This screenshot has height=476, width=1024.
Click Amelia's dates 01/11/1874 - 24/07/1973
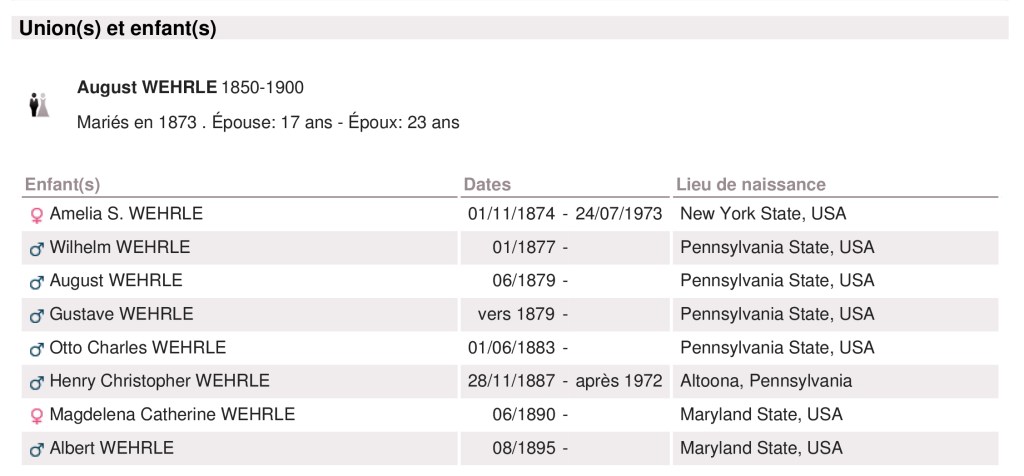pos(564,214)
